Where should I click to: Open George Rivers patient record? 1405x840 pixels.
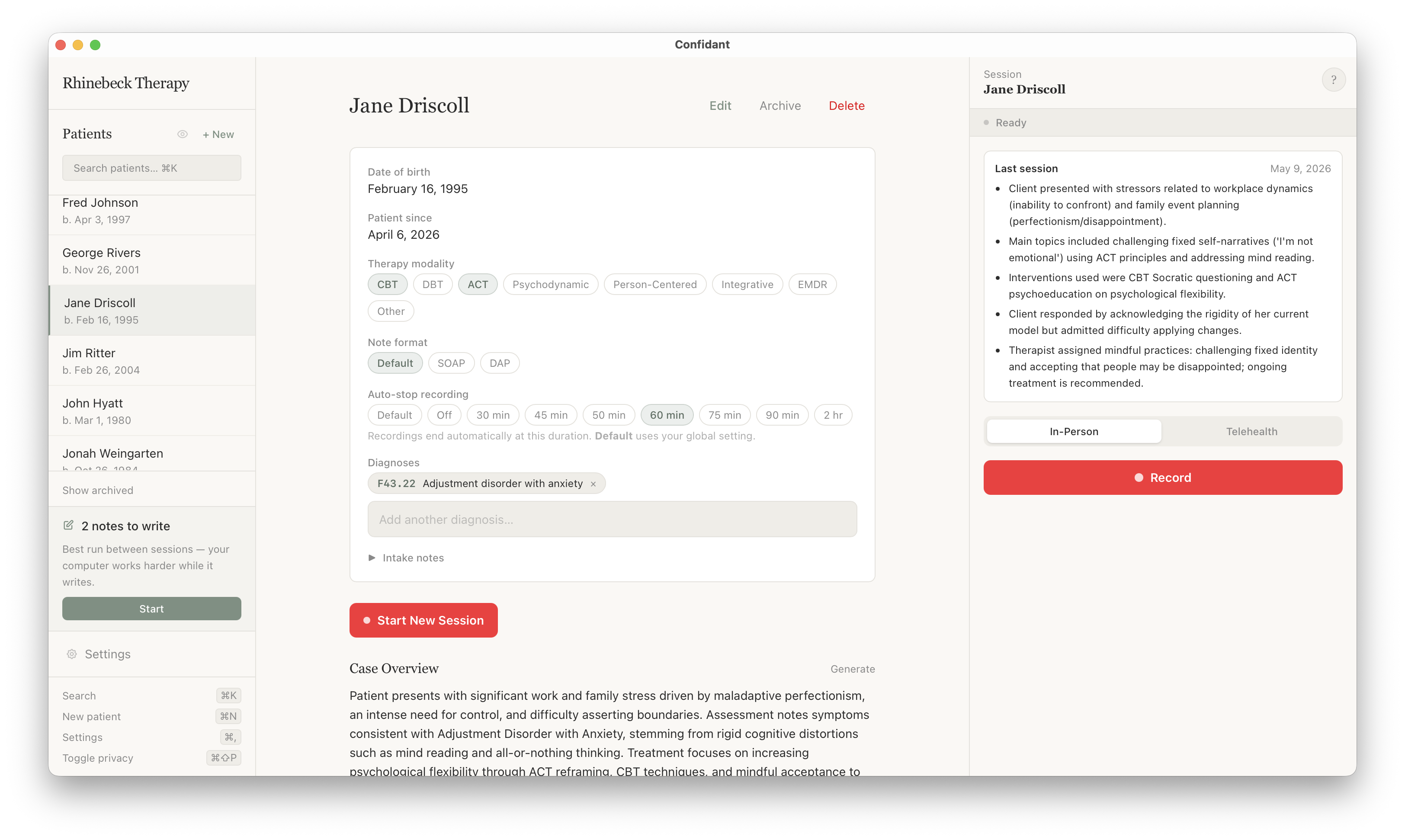pyautogui.click(x=152, y=260)
